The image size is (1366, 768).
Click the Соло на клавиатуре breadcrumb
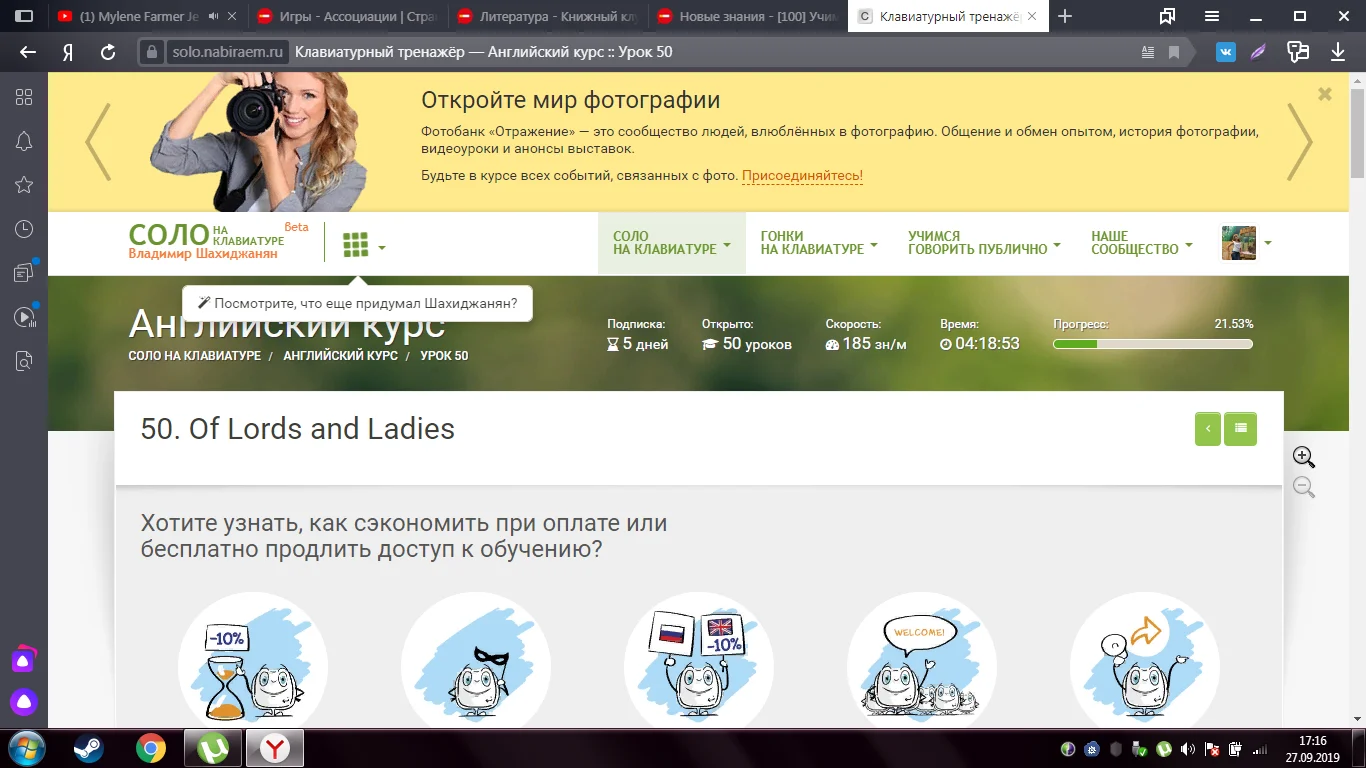194,356
